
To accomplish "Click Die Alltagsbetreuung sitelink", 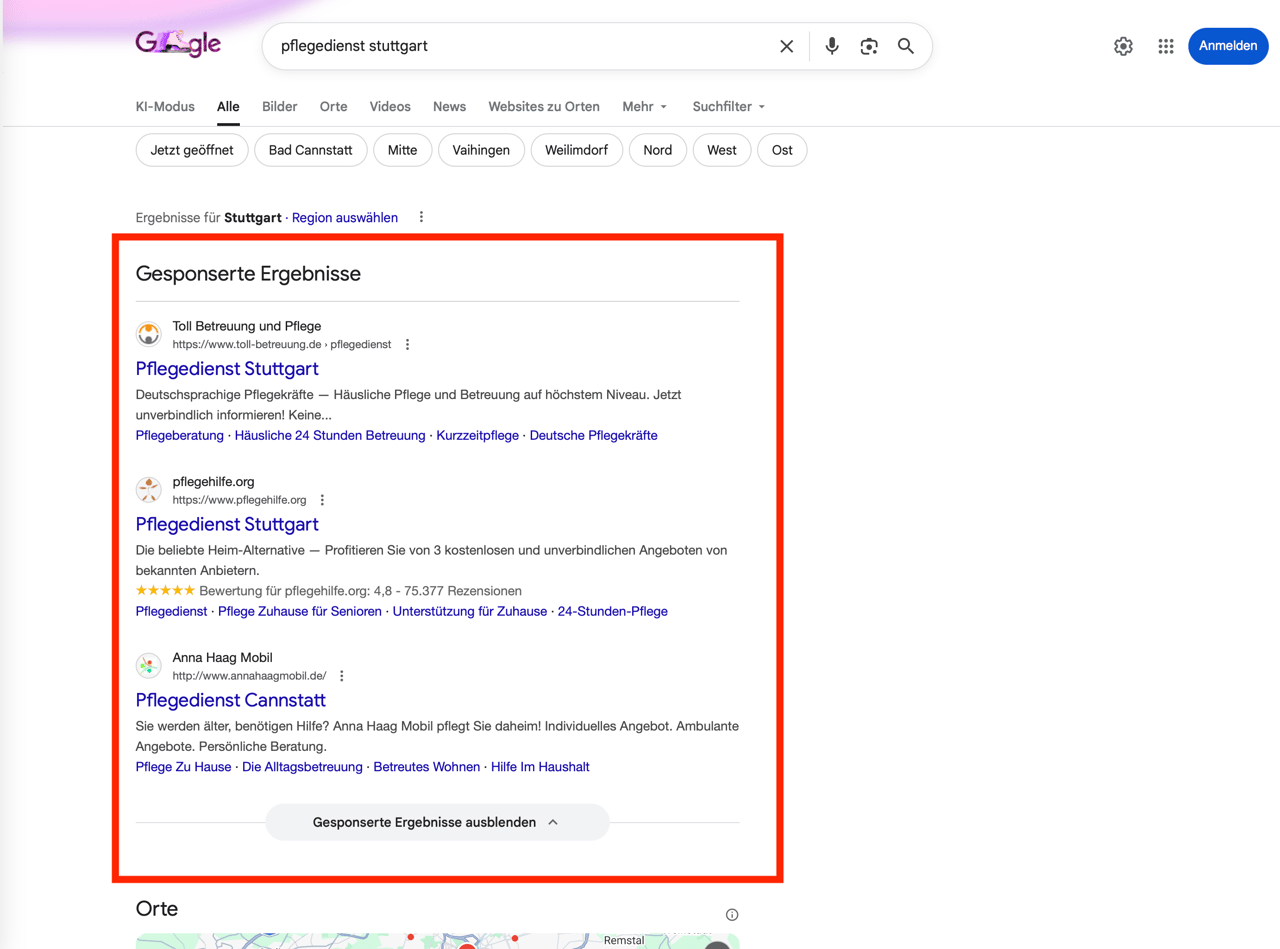I will [302, 767].
